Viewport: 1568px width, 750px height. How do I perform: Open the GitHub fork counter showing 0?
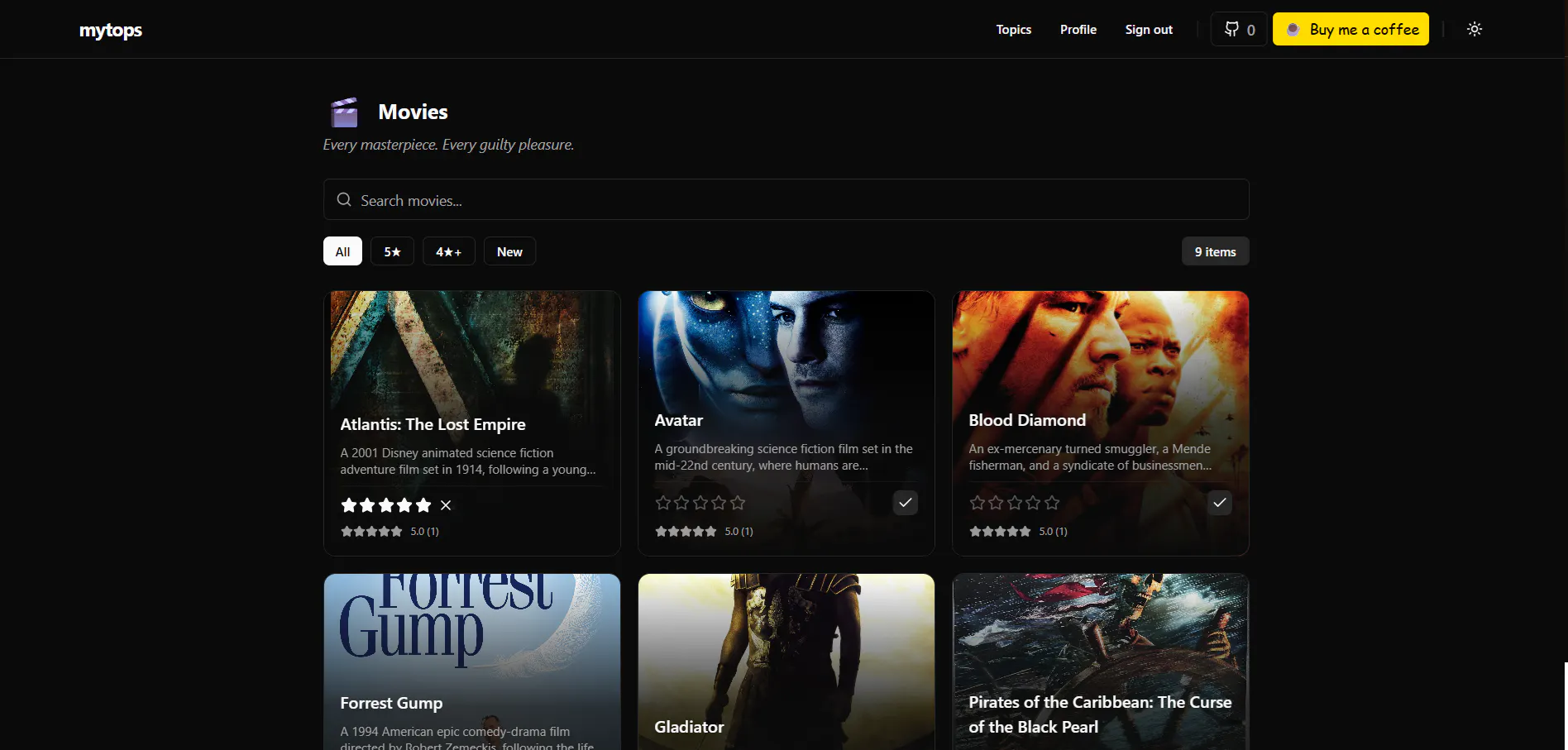coord(1239,29)
